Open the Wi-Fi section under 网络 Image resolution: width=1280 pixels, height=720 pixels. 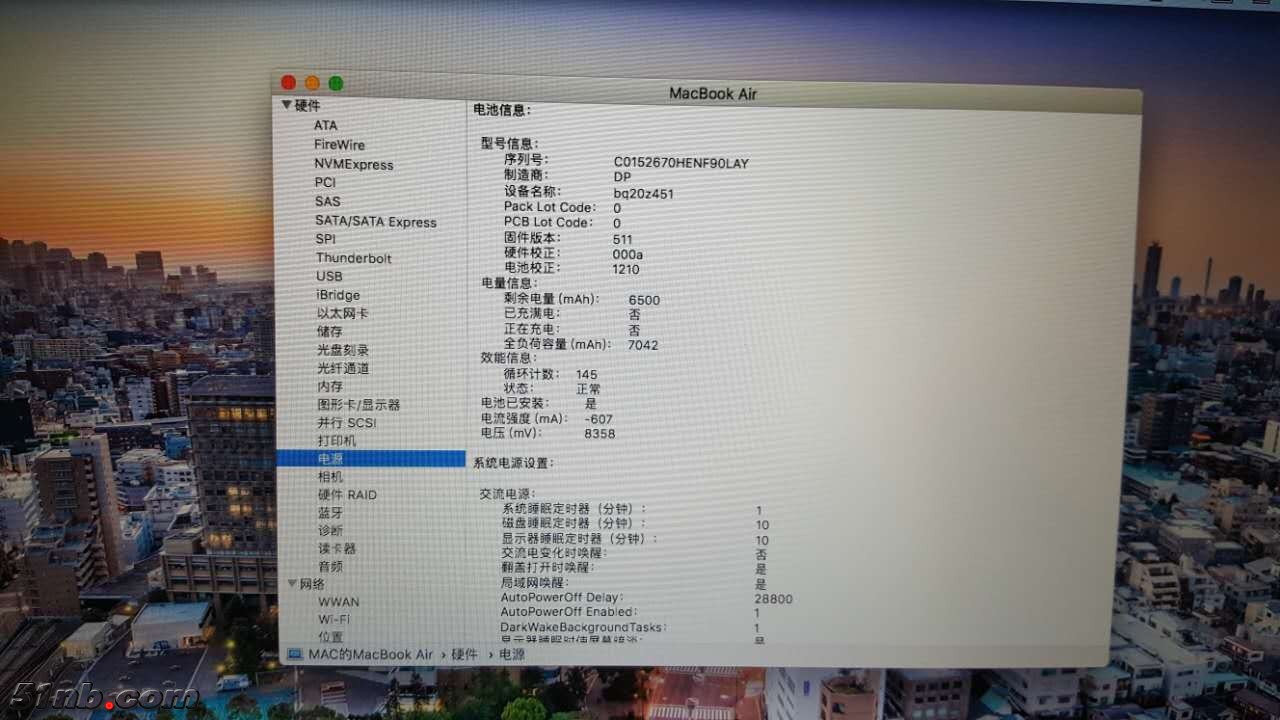tap(338, 619)
